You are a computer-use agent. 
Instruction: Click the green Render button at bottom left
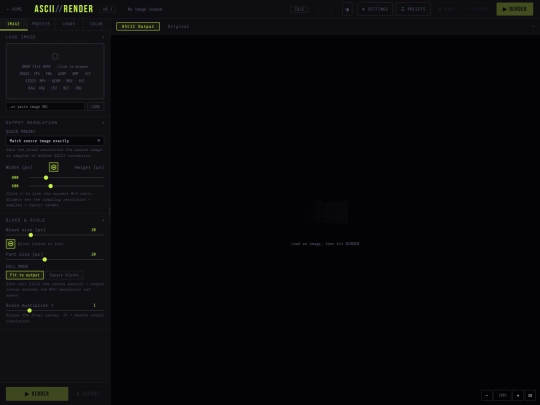37,394
